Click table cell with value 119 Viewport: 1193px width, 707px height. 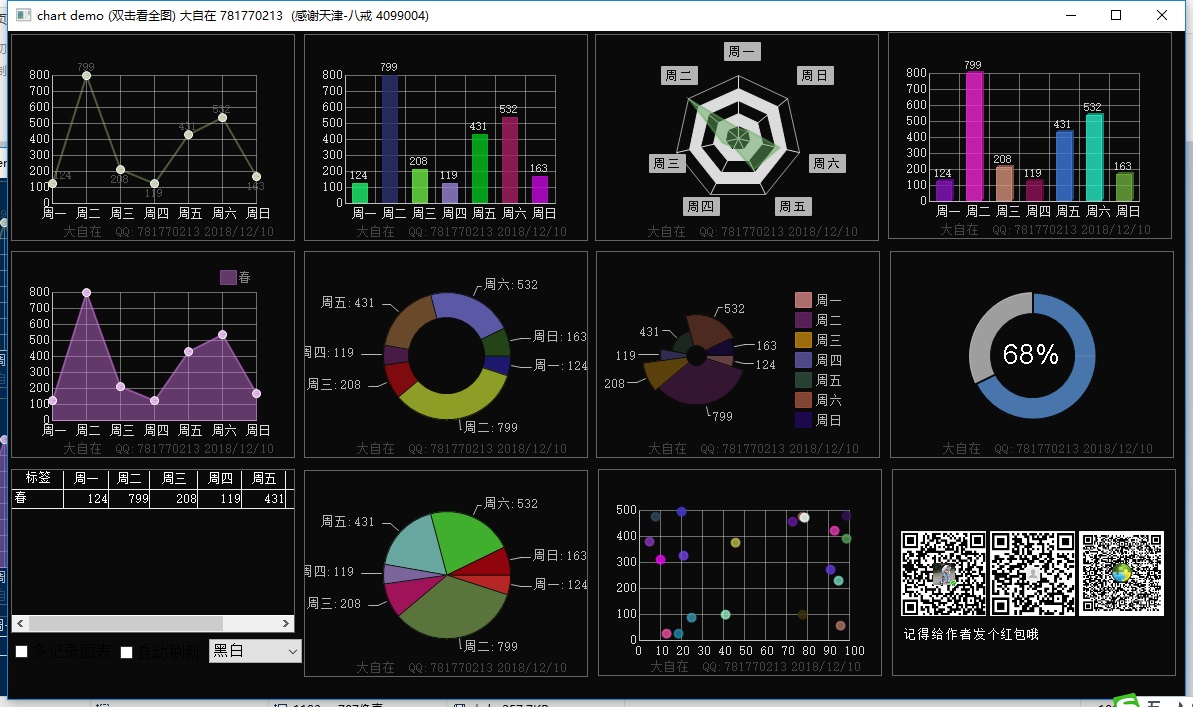tap(220, 498)
